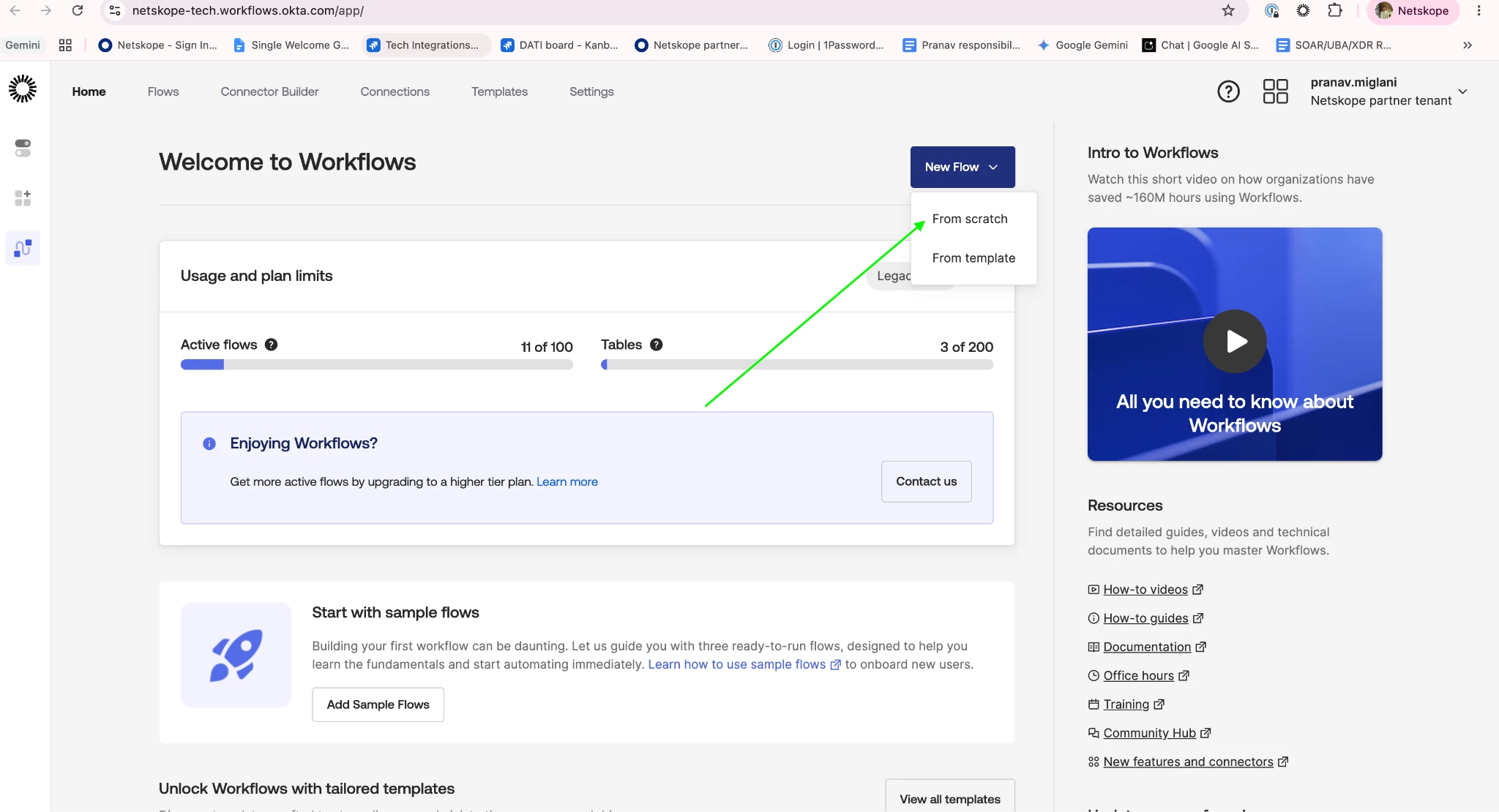Open the Documentation resource link
This screenshot has height=812, width=1499.
tap(1147, 647)
